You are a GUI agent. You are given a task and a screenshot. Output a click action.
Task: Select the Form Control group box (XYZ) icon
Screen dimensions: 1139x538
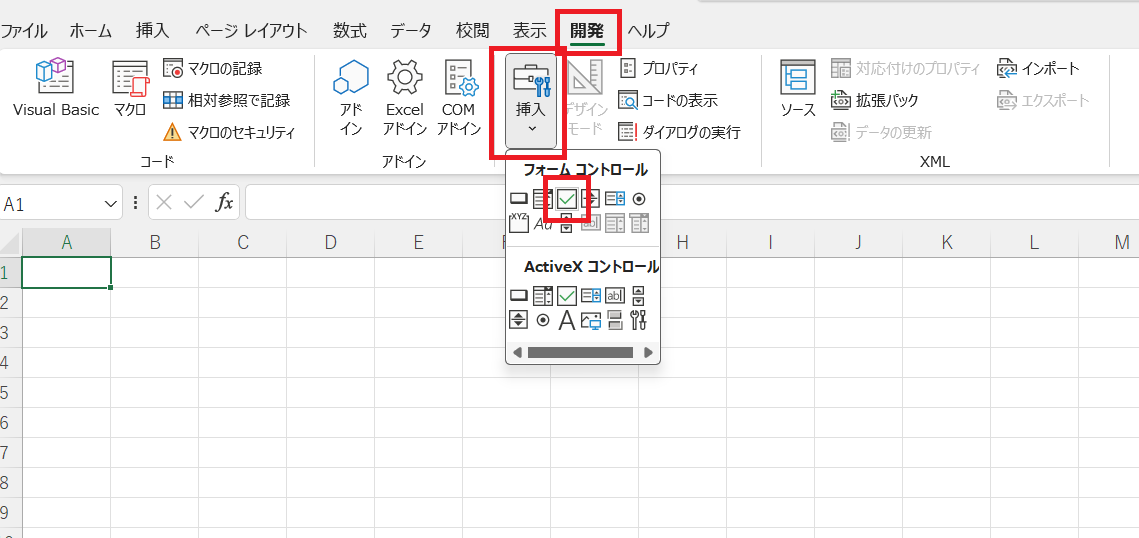coord(518,223)
